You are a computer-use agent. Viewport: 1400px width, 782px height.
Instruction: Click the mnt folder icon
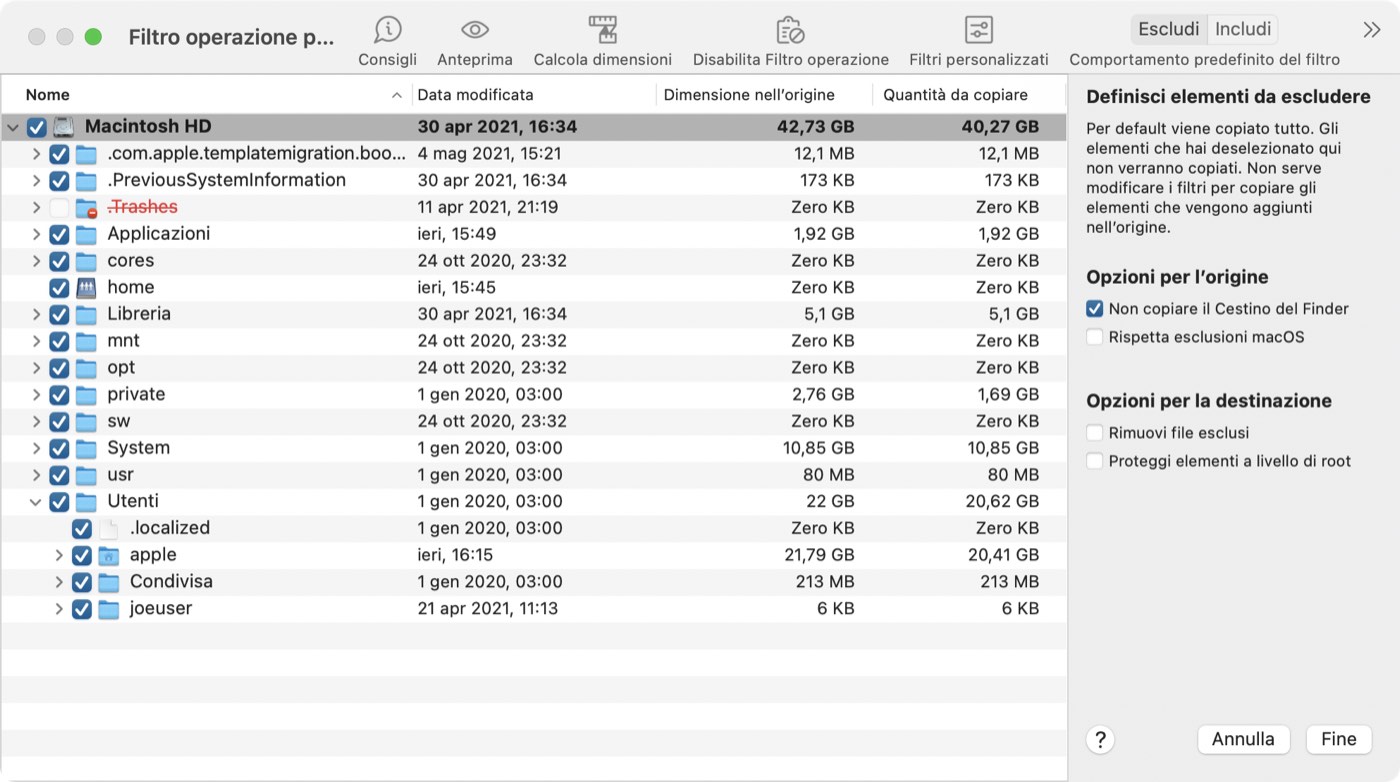coord(86,341)
